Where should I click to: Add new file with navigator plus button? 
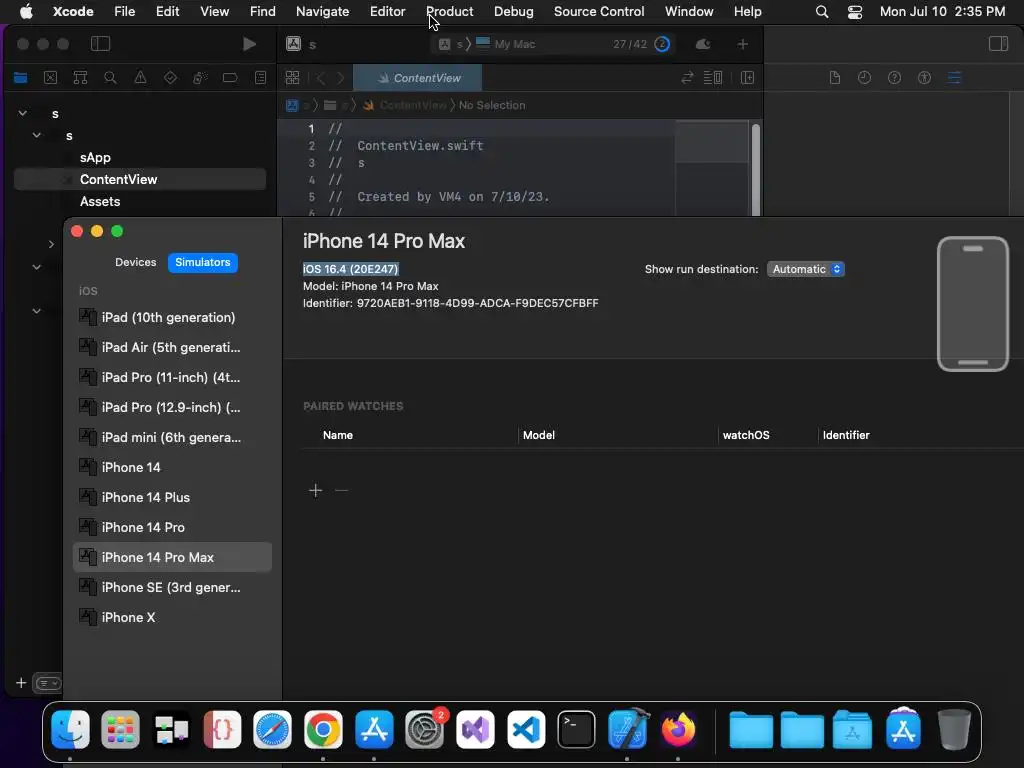tap(21, 682)
